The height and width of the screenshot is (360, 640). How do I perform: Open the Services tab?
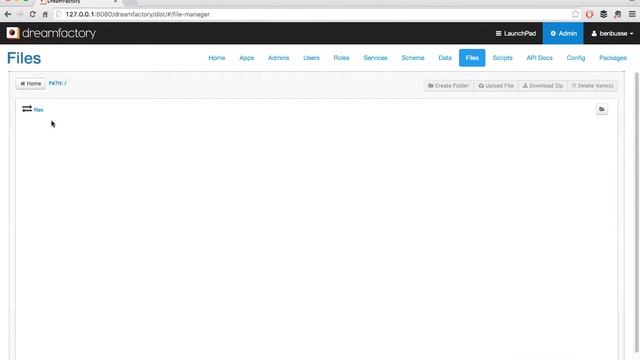pos(375,58)
